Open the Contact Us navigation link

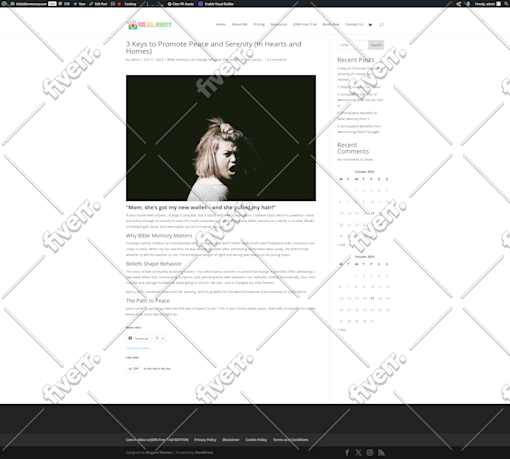(x=354, y=24)
